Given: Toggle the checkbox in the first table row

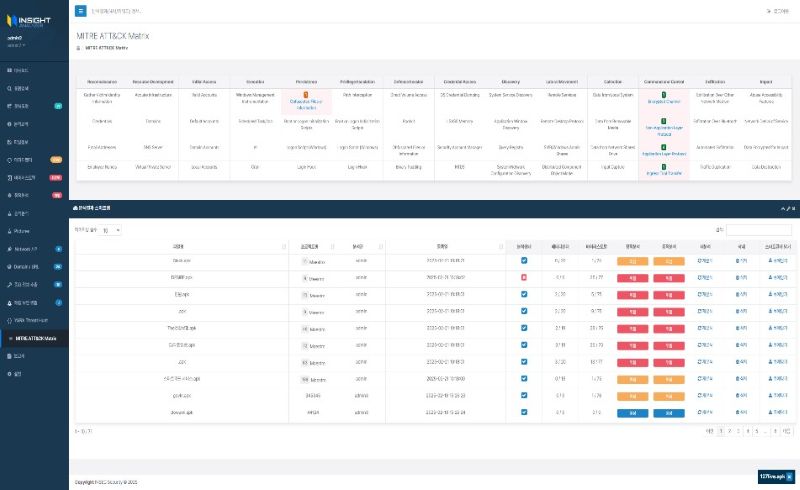Looking at the screenshot, I should point(524,261).
